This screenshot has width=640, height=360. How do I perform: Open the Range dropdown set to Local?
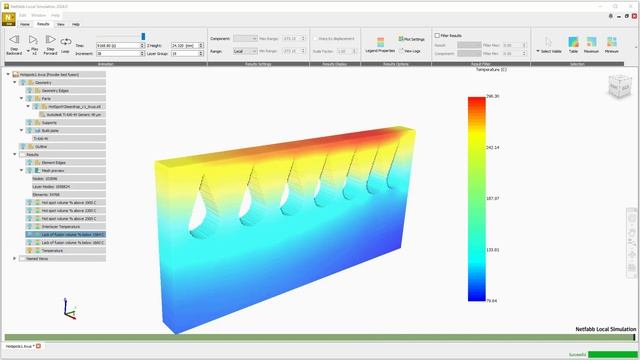(x=245, y=51)
